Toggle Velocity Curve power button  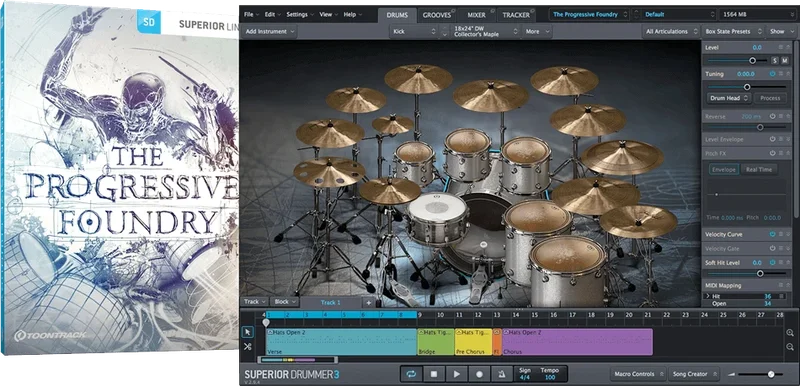point(772,235)
